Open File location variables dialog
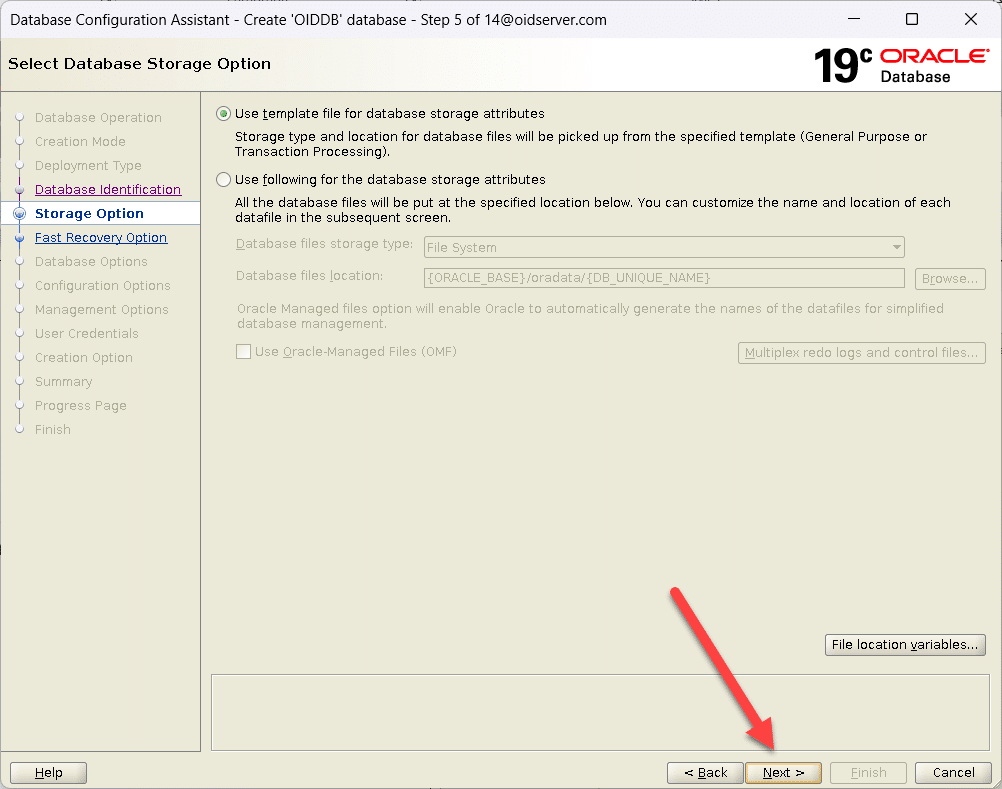The image size is (1002, 789). 904,645
